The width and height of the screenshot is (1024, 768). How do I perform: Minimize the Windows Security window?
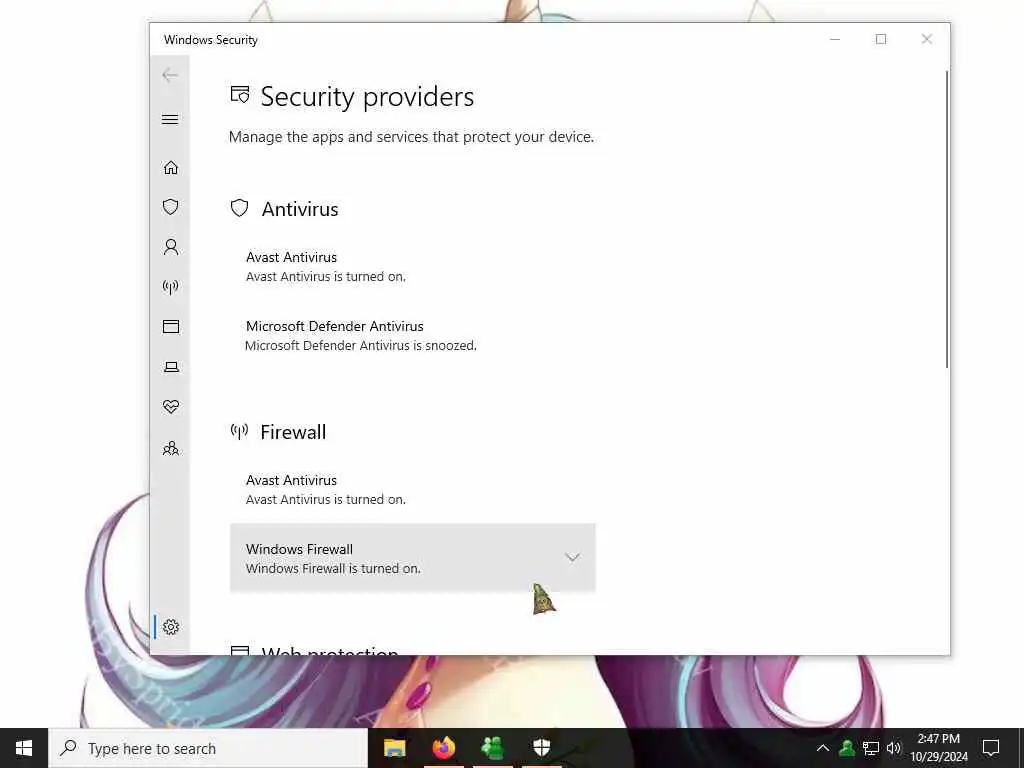point(835,39)
